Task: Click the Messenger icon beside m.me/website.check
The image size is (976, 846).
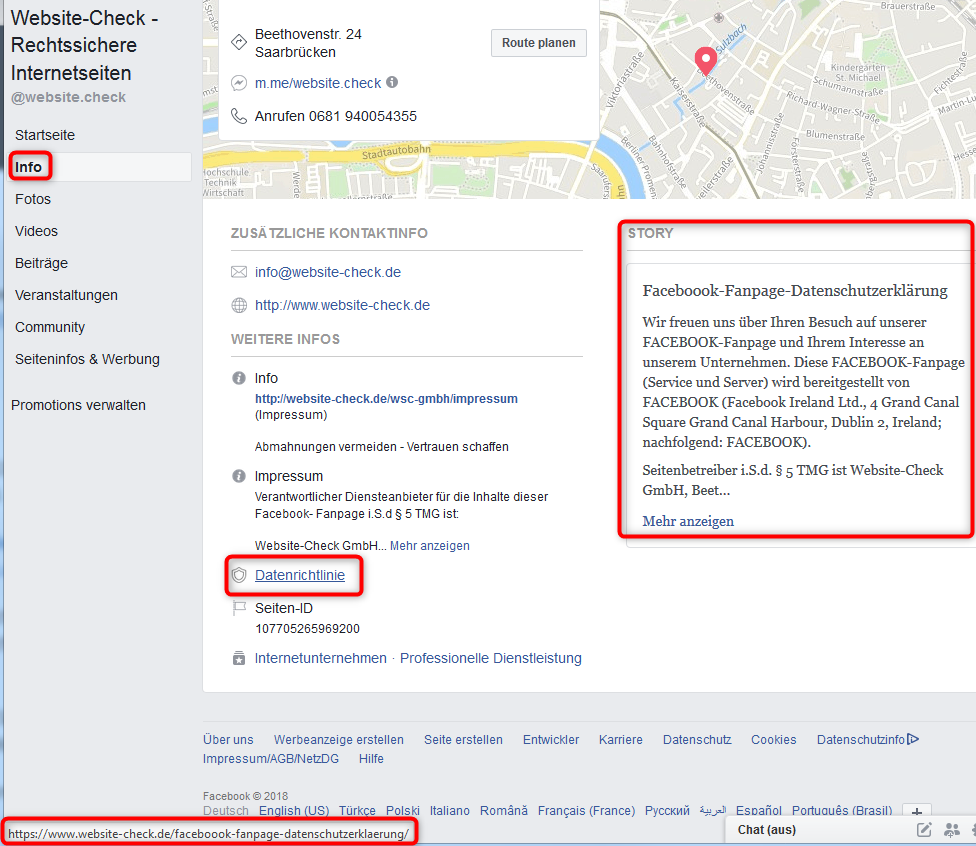Action: click(239, 83)
